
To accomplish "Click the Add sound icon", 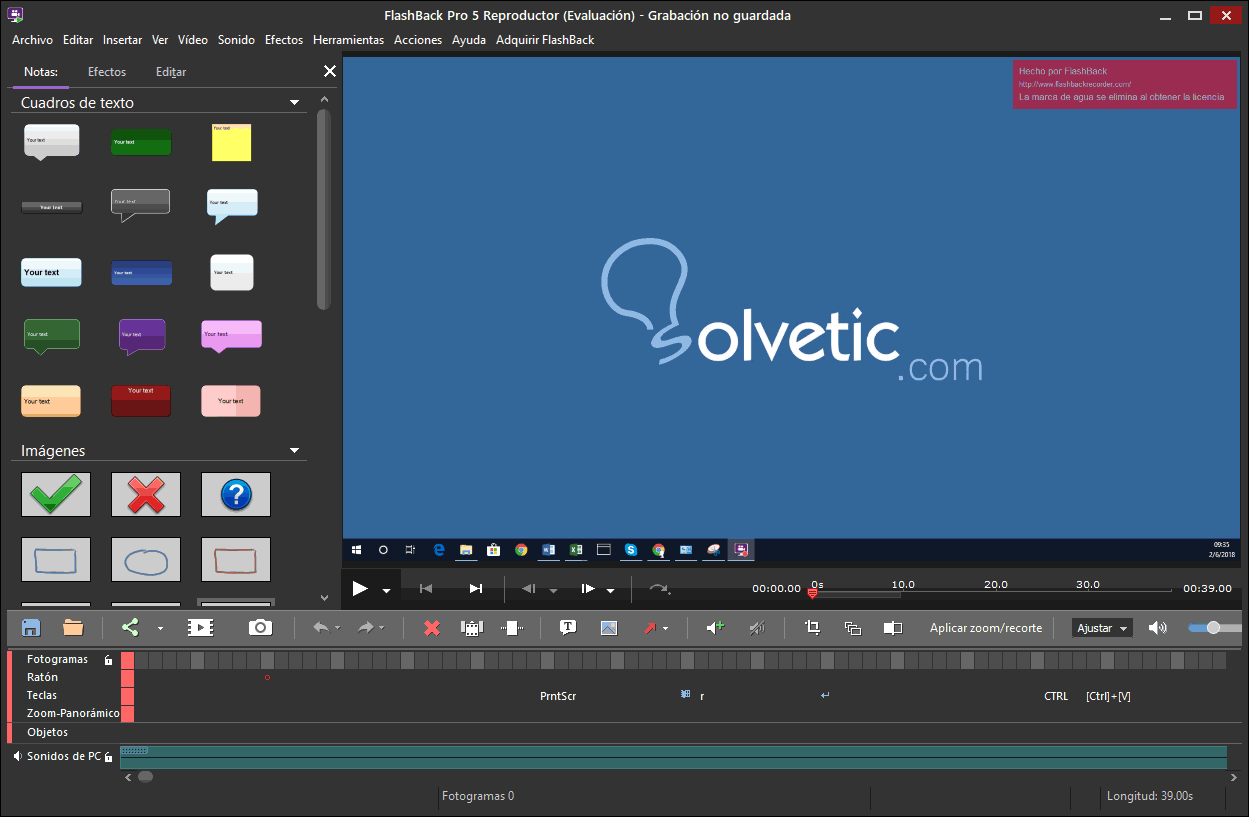I will 715,628.
